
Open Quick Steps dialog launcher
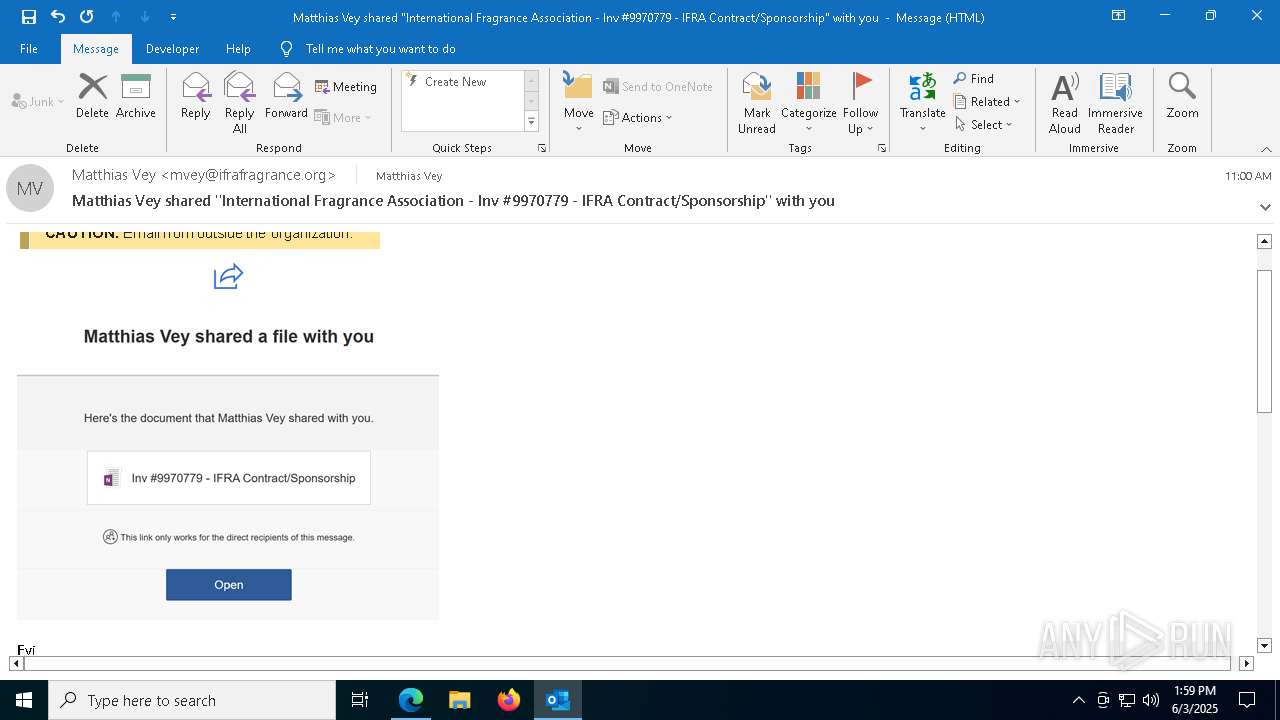542,148
